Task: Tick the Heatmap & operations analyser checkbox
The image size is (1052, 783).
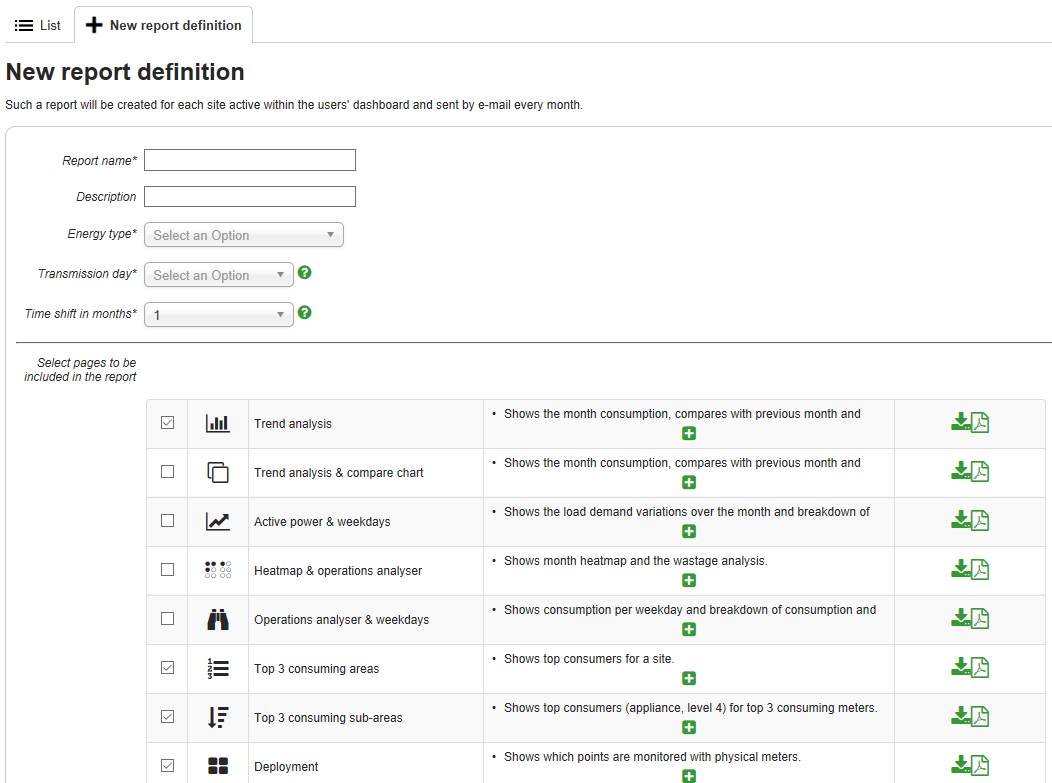Action: click(167, 570)
